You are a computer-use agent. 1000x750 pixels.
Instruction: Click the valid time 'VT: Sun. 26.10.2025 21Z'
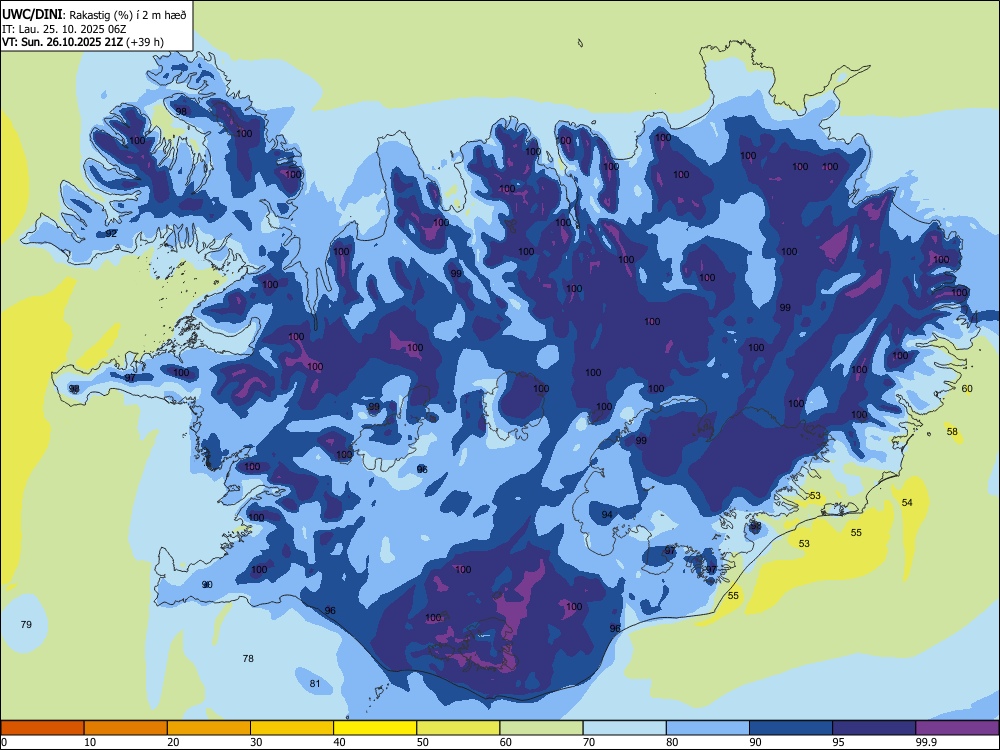coord(62,42)
